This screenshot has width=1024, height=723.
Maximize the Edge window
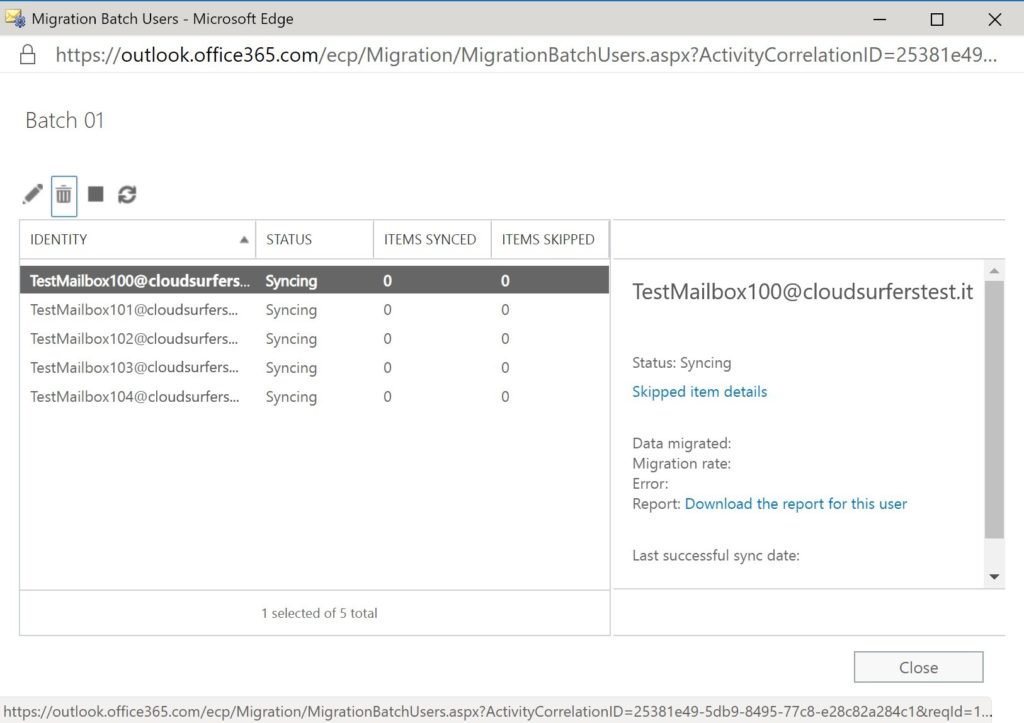936,19
